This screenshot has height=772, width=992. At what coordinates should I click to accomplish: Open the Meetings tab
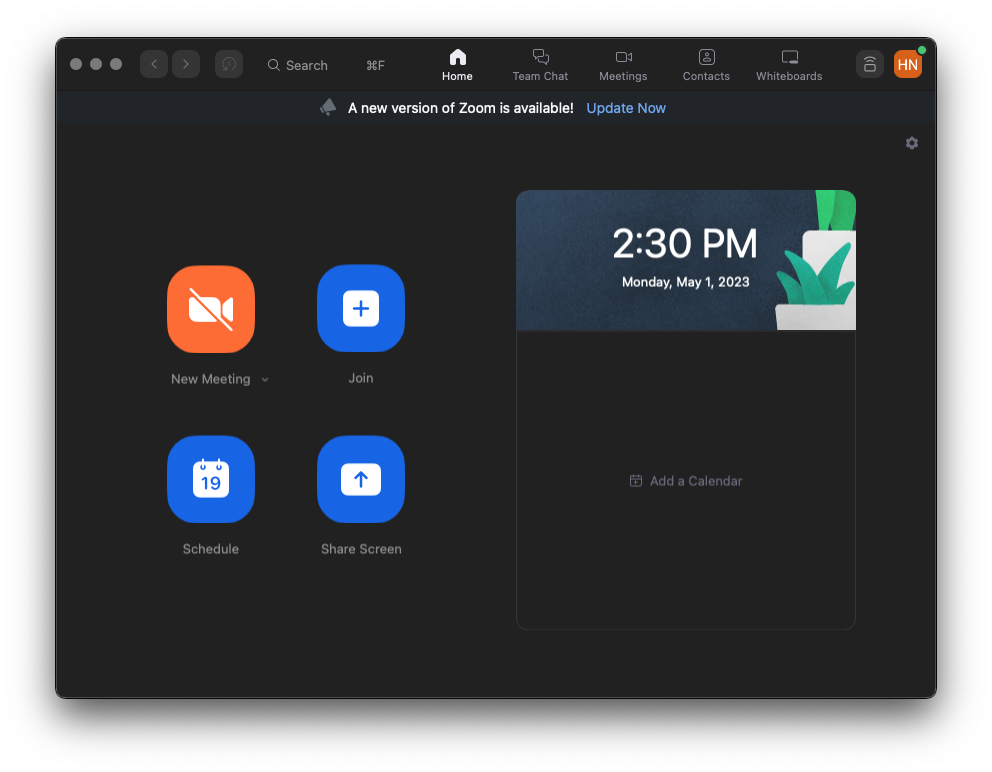coord(623,65)
